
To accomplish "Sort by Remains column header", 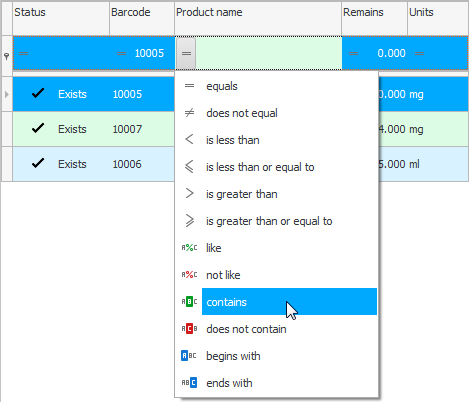I will 374,18.
